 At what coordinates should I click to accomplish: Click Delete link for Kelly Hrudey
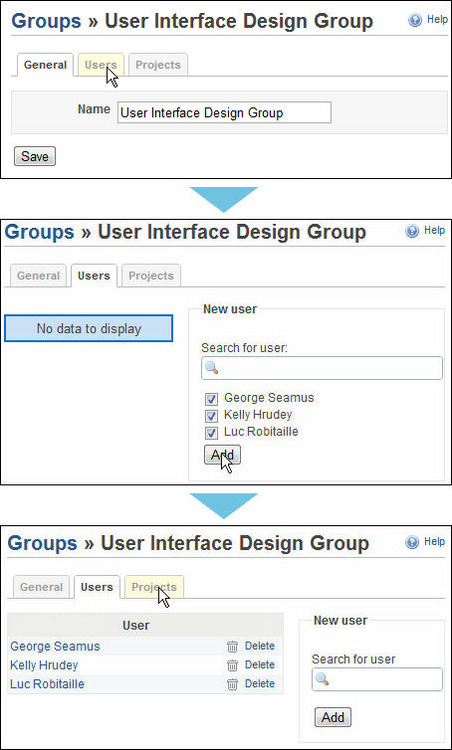click(x=260, y=665)
